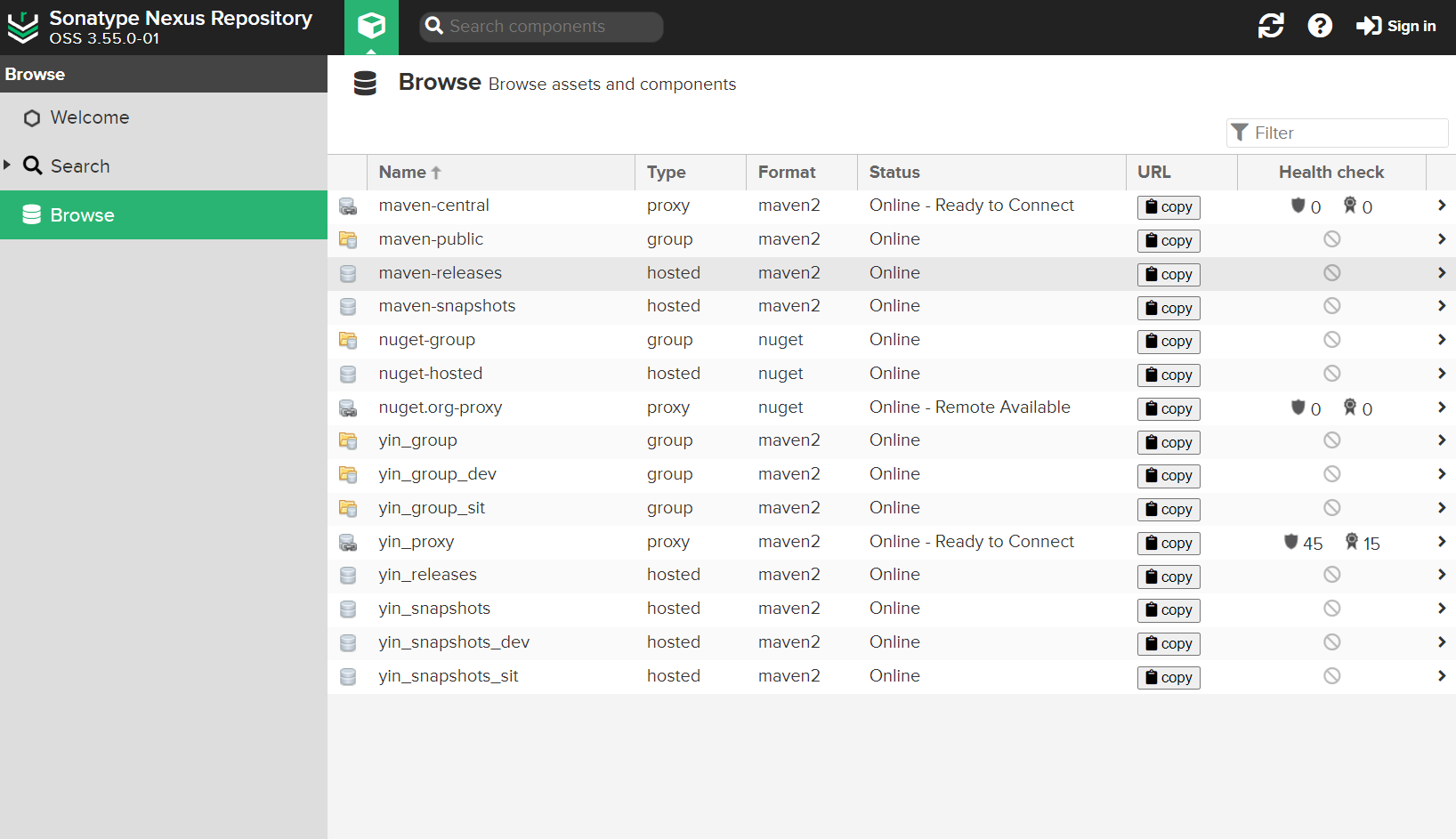This screenshot has height=839, width=1456.
Task: Copy URL of nuget.org-proxy
Action: (x=1169, y=409)
